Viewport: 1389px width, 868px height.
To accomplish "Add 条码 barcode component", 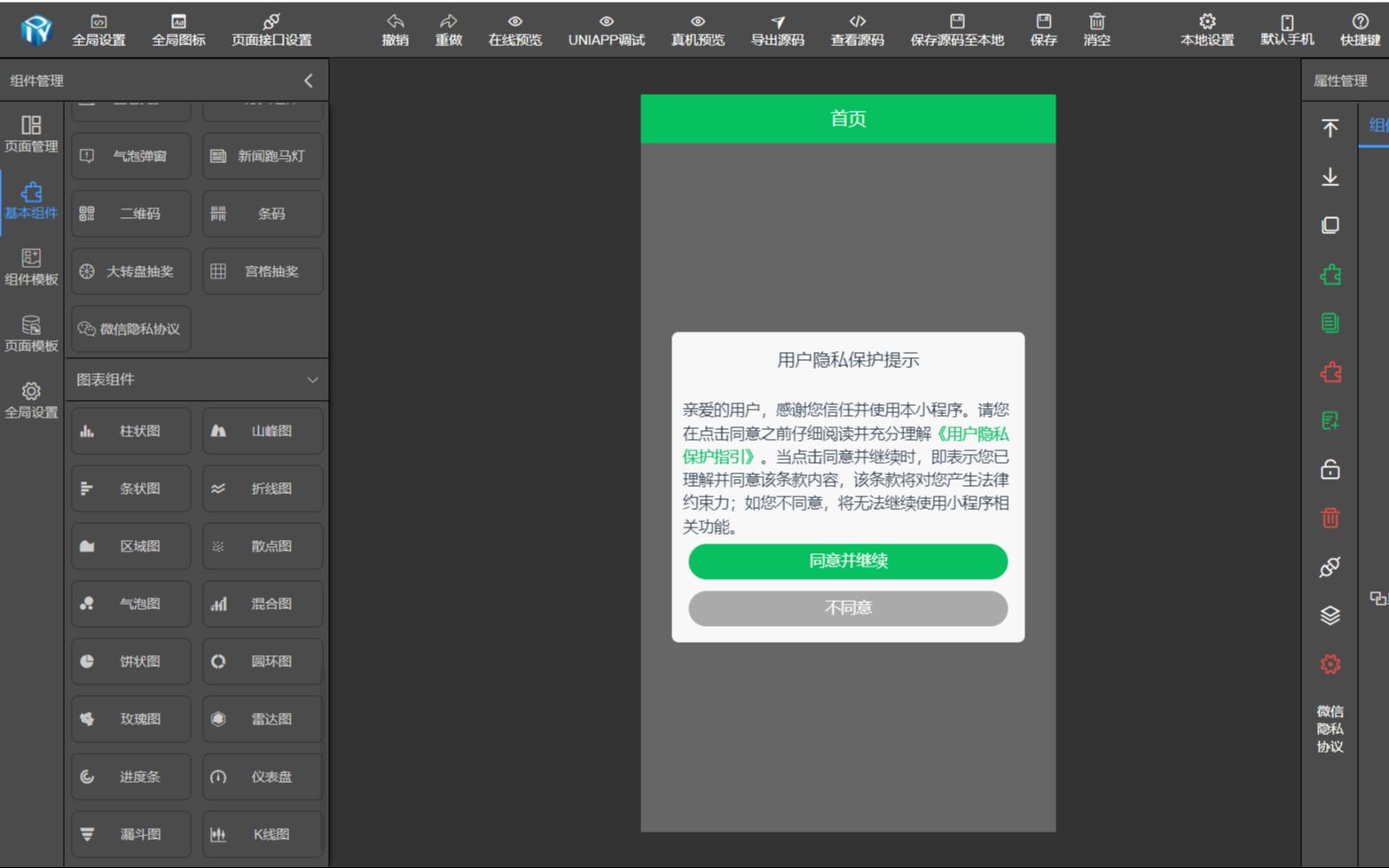I will [263, 214].
